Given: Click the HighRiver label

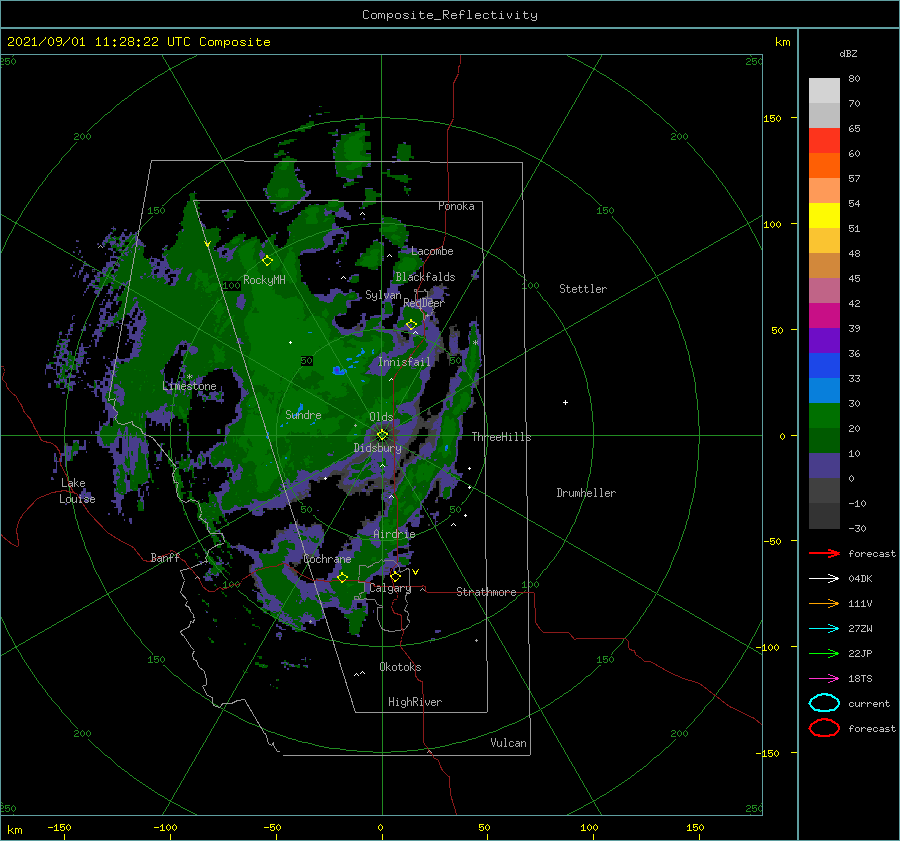Looking at the screenshot, I should [415, 702].
